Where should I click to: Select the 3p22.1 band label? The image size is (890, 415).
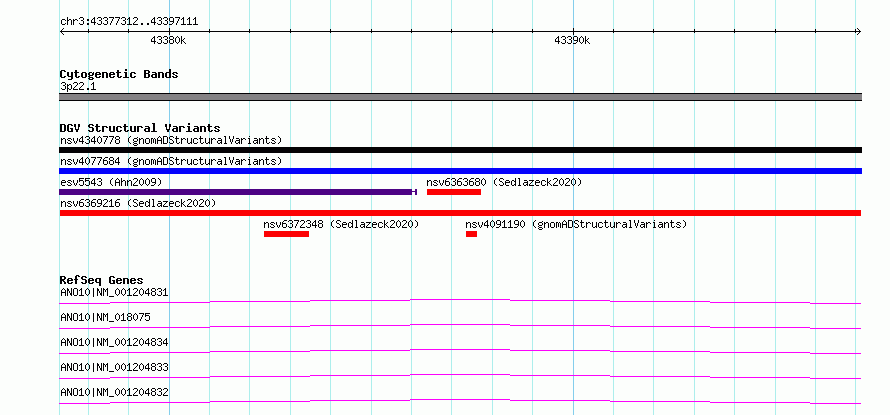pos(78,87)
